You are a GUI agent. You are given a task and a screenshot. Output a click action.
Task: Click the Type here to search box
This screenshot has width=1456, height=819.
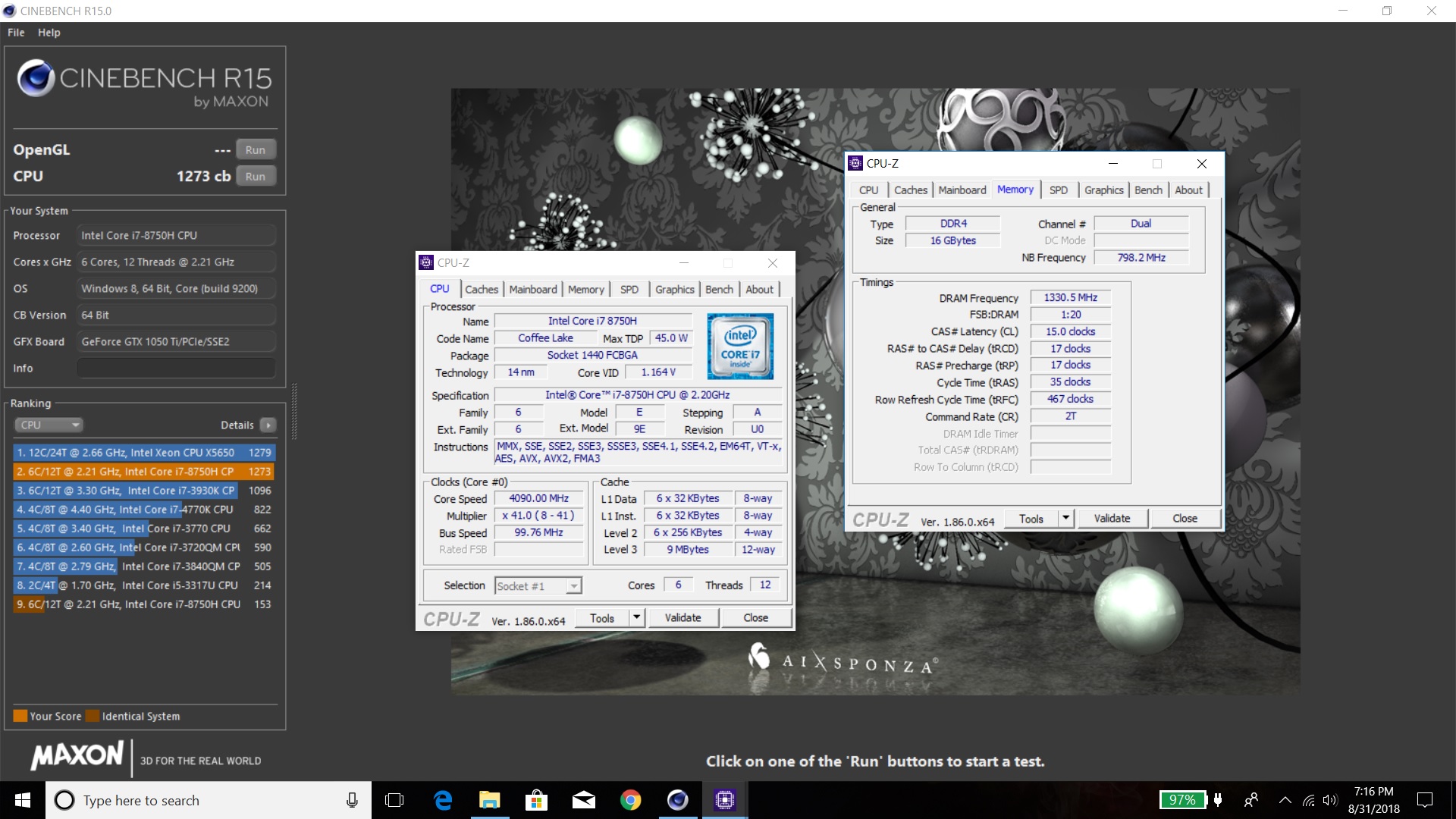coord(209,800)
